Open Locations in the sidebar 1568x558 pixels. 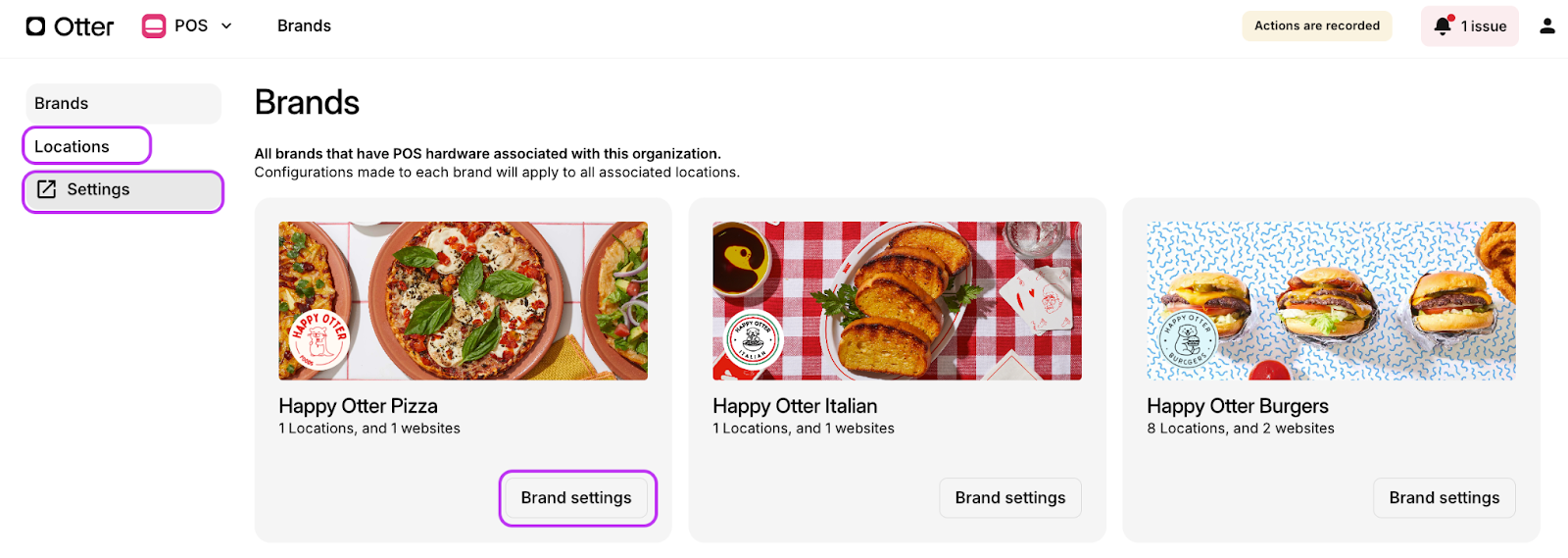click(x=87, y=146)
